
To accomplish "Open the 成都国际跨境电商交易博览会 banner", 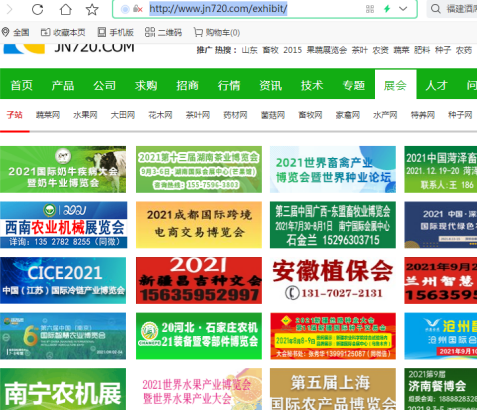I will coord(199,225).
